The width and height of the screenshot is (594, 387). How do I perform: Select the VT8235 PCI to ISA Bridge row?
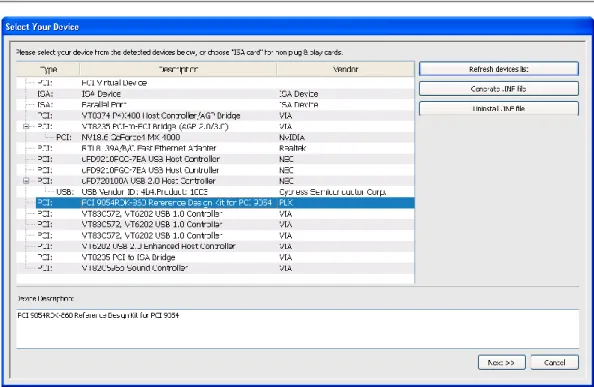click(215, 257)
